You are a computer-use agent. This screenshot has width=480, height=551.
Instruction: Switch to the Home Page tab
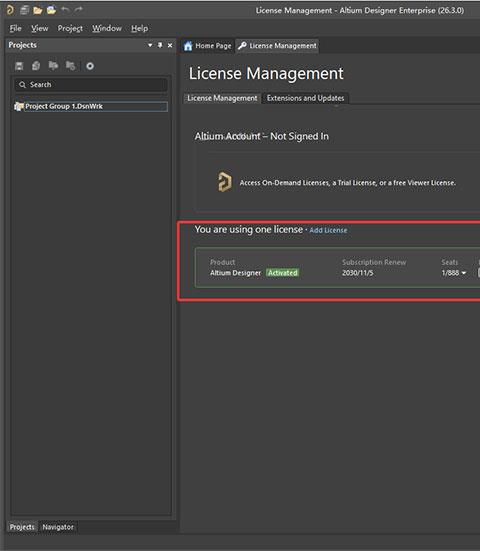tap(208, 46)
